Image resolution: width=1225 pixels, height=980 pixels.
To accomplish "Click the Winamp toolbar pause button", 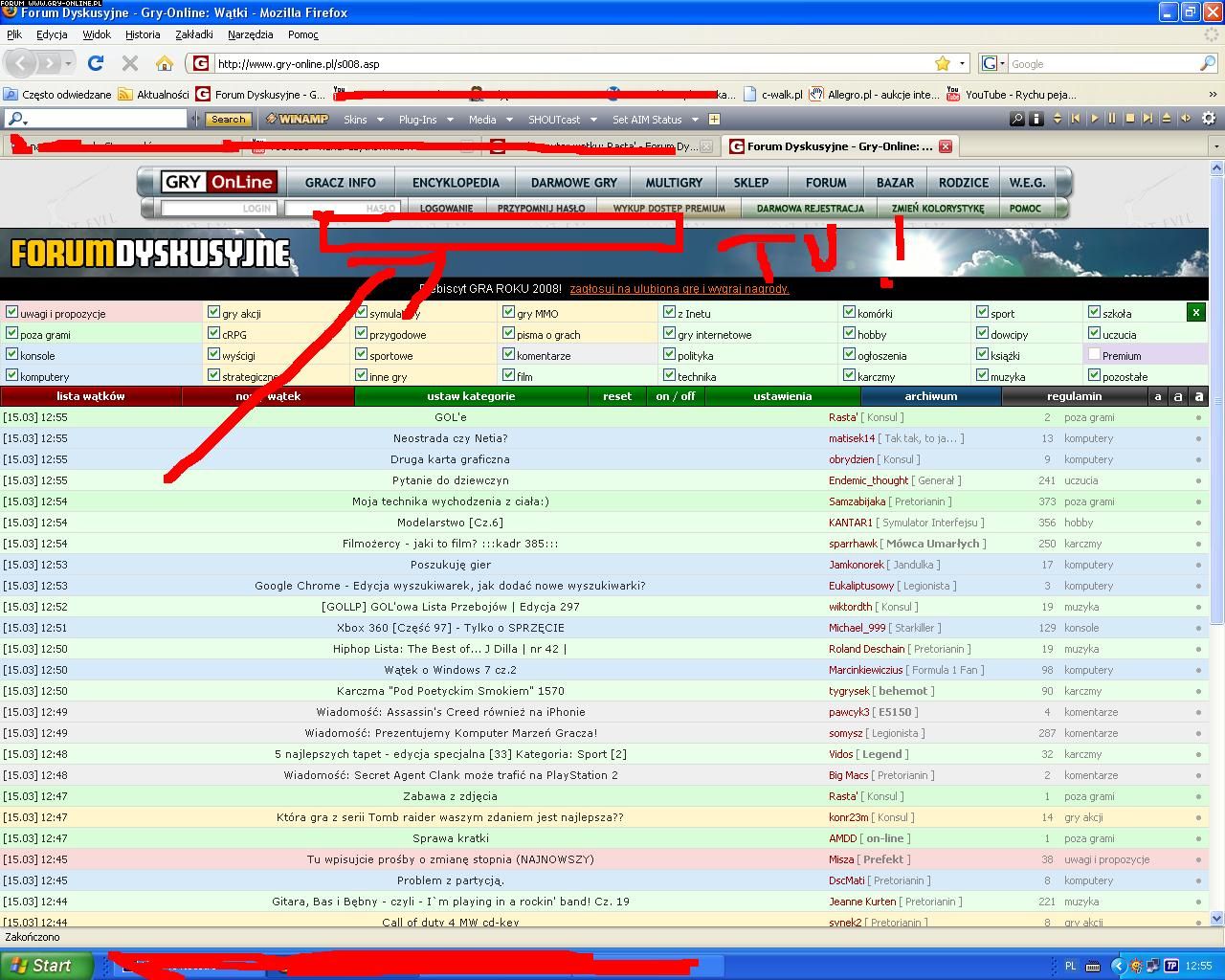I will click(x=1112, y=119).
